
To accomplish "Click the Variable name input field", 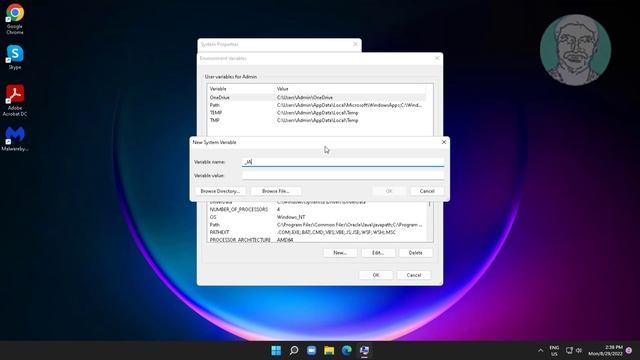I will (343, 162).
